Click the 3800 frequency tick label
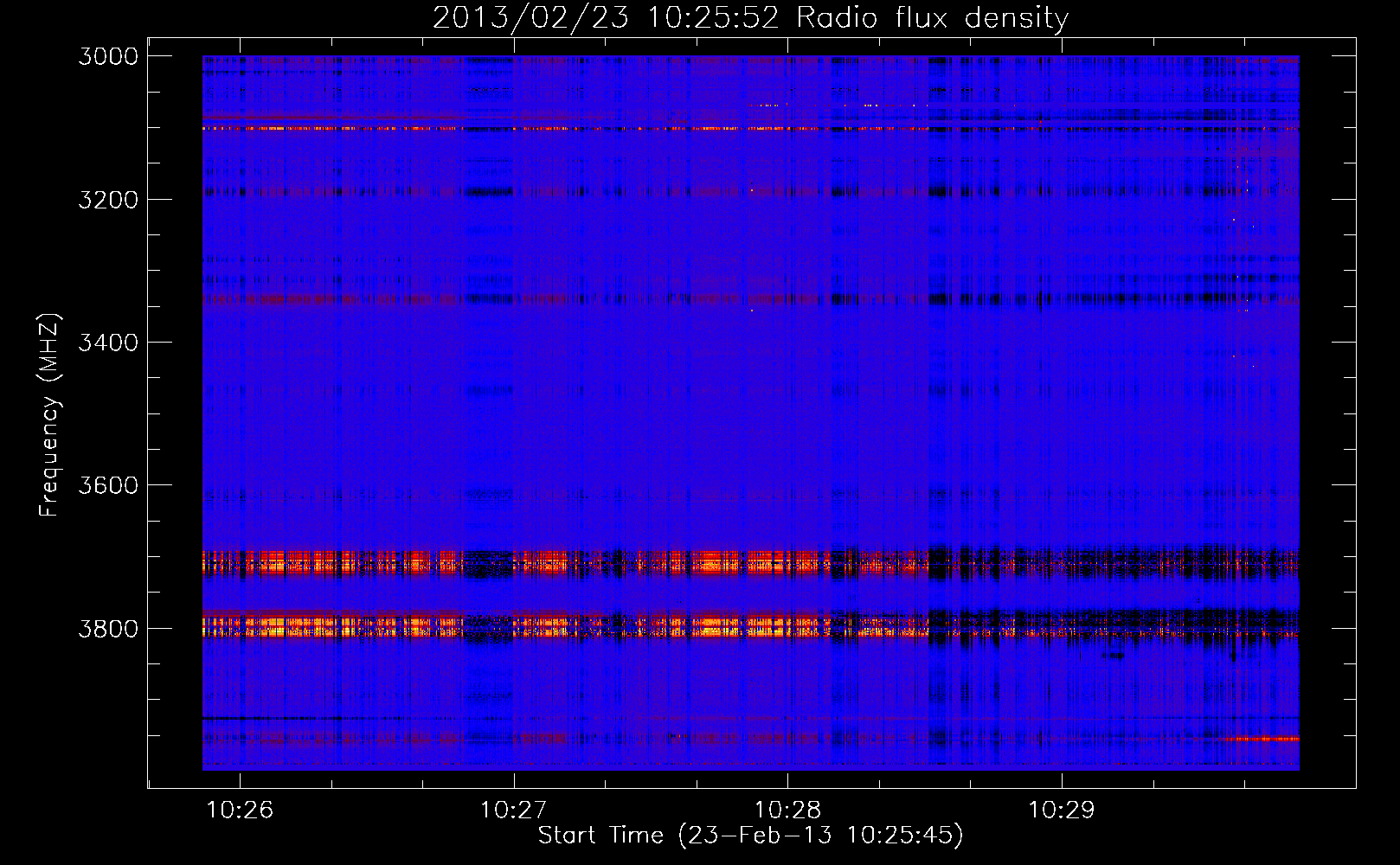Image resolution: width=1400 pixels, height=865 pixels. (108, 628)
